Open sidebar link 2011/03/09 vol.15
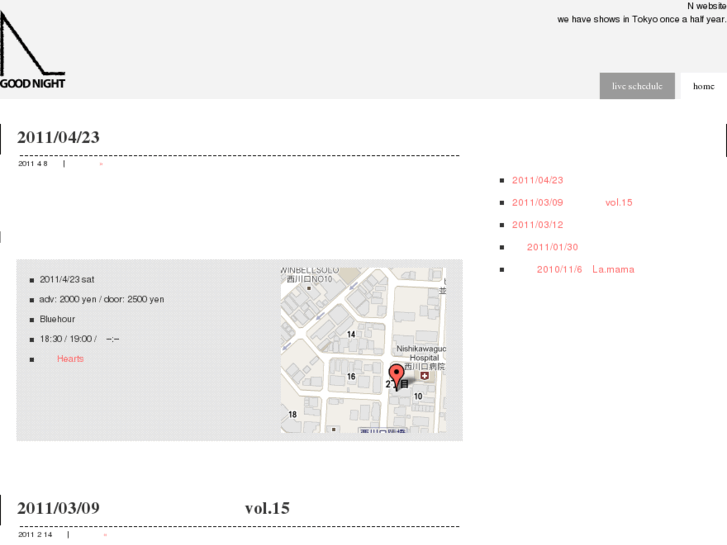 pos(572,203)
